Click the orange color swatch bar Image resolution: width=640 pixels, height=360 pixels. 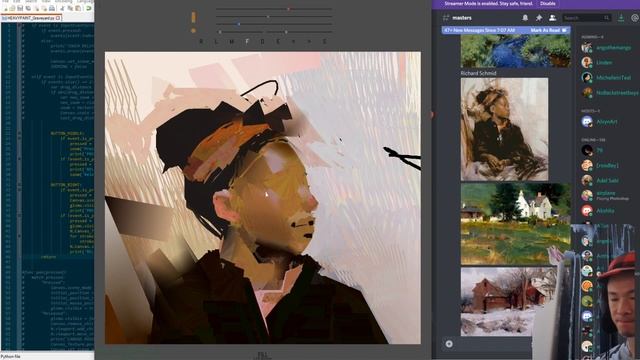[x=193, y=17]
